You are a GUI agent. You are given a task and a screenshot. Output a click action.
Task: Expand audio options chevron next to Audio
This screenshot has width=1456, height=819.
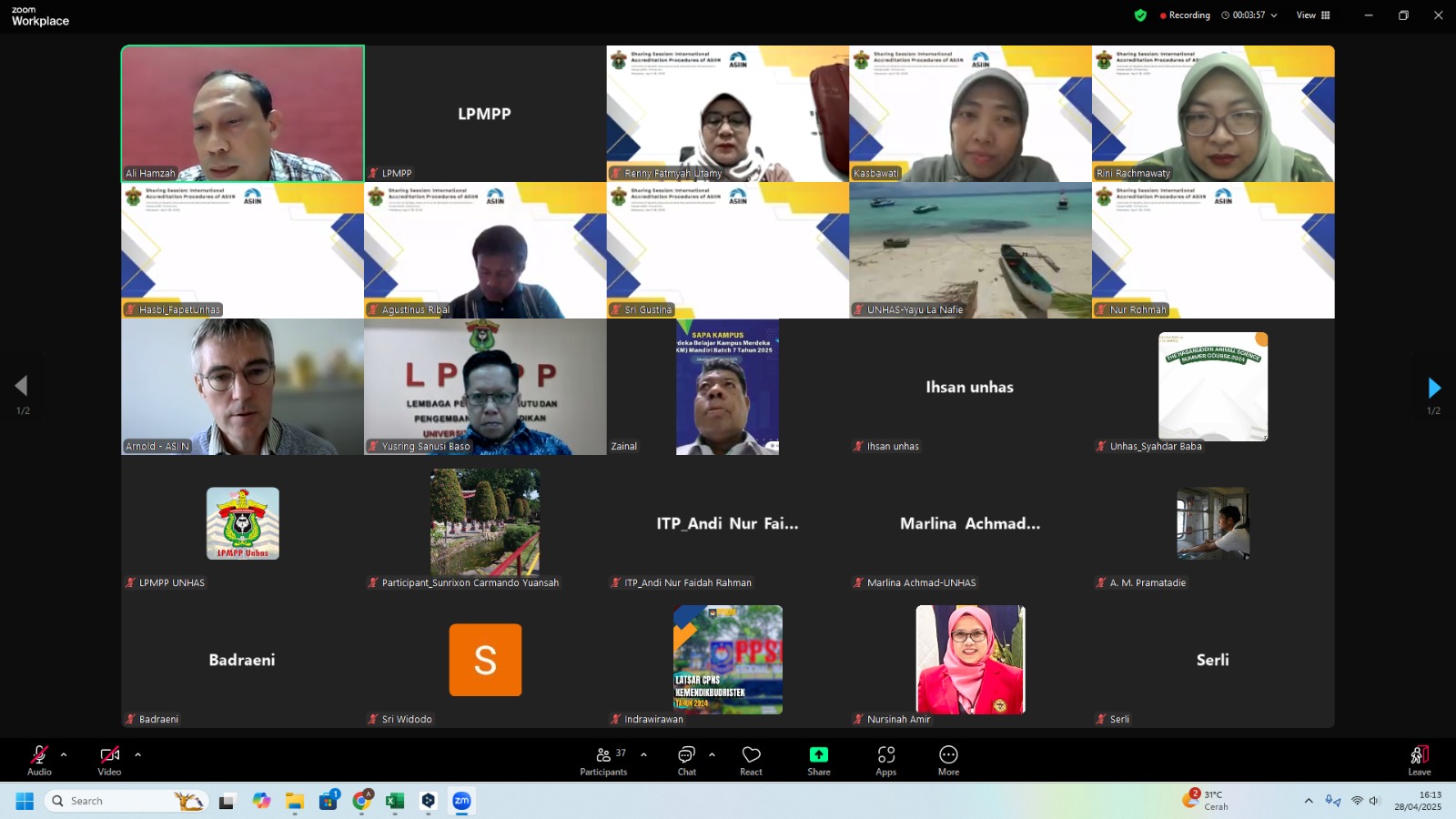click(64, 754)
